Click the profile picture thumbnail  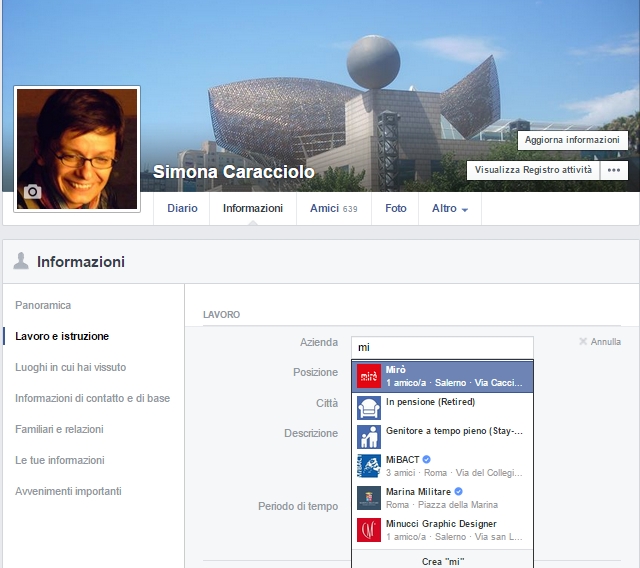pyautogui.click(x=77, y=149)
